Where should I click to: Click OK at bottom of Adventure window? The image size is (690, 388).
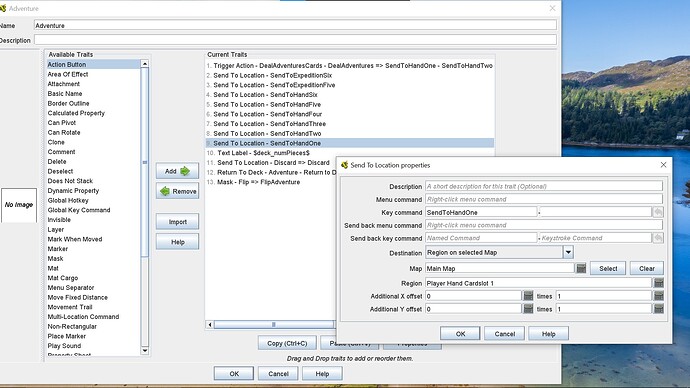[x=234, y=373]
